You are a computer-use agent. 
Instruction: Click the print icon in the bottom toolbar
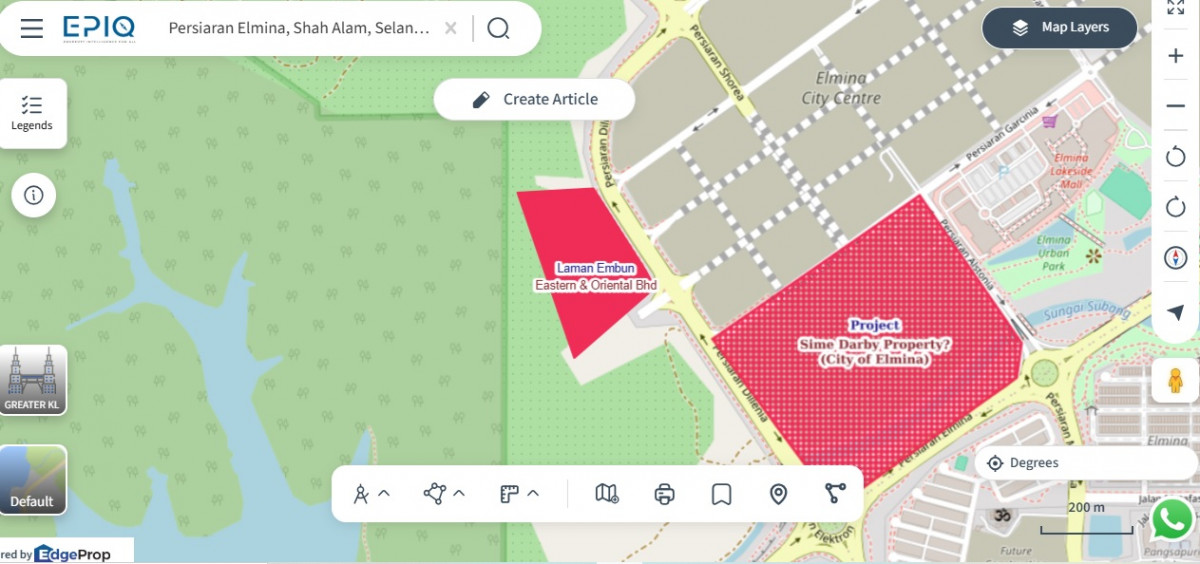(665, 493)
